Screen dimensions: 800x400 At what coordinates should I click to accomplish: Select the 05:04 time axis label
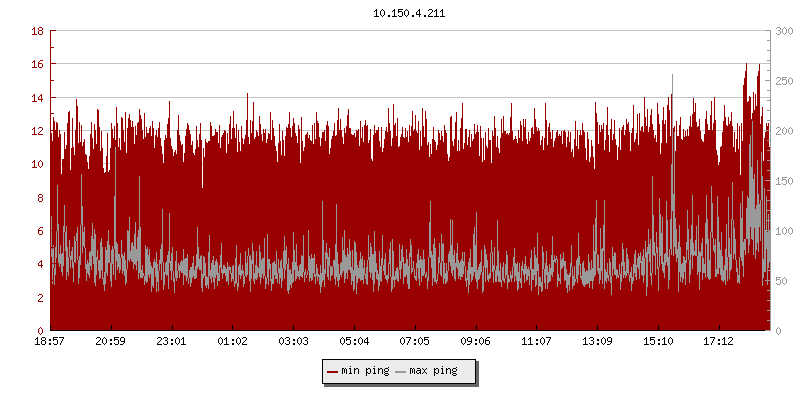354,342
